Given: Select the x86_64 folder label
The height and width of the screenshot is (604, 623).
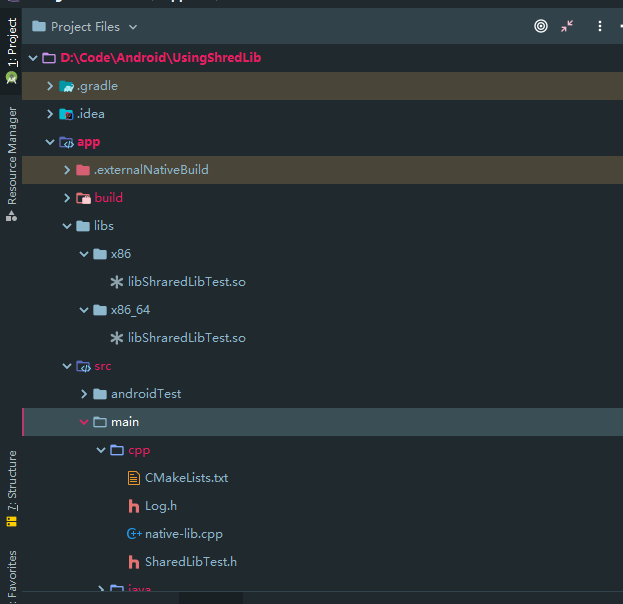Looking at the screenshot, I should (130, 310).
